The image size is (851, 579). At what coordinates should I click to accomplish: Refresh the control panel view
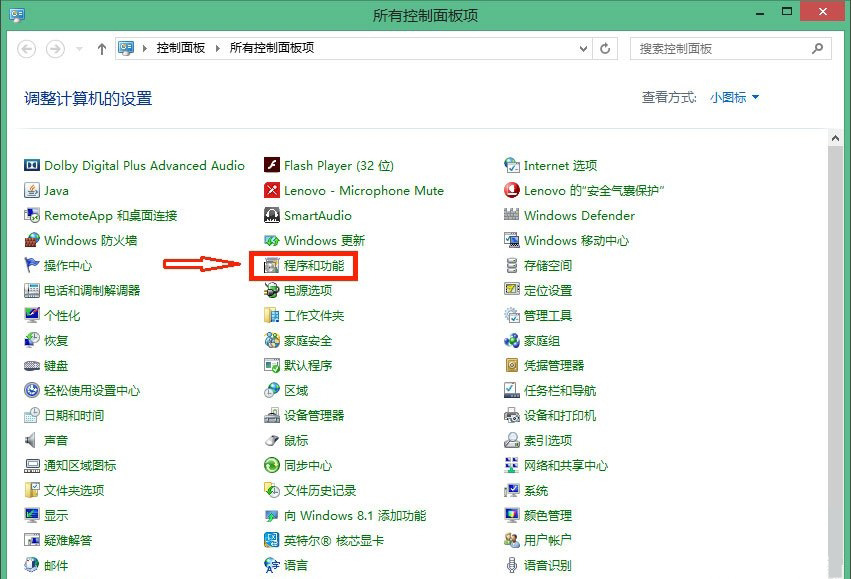click(605, 49)
